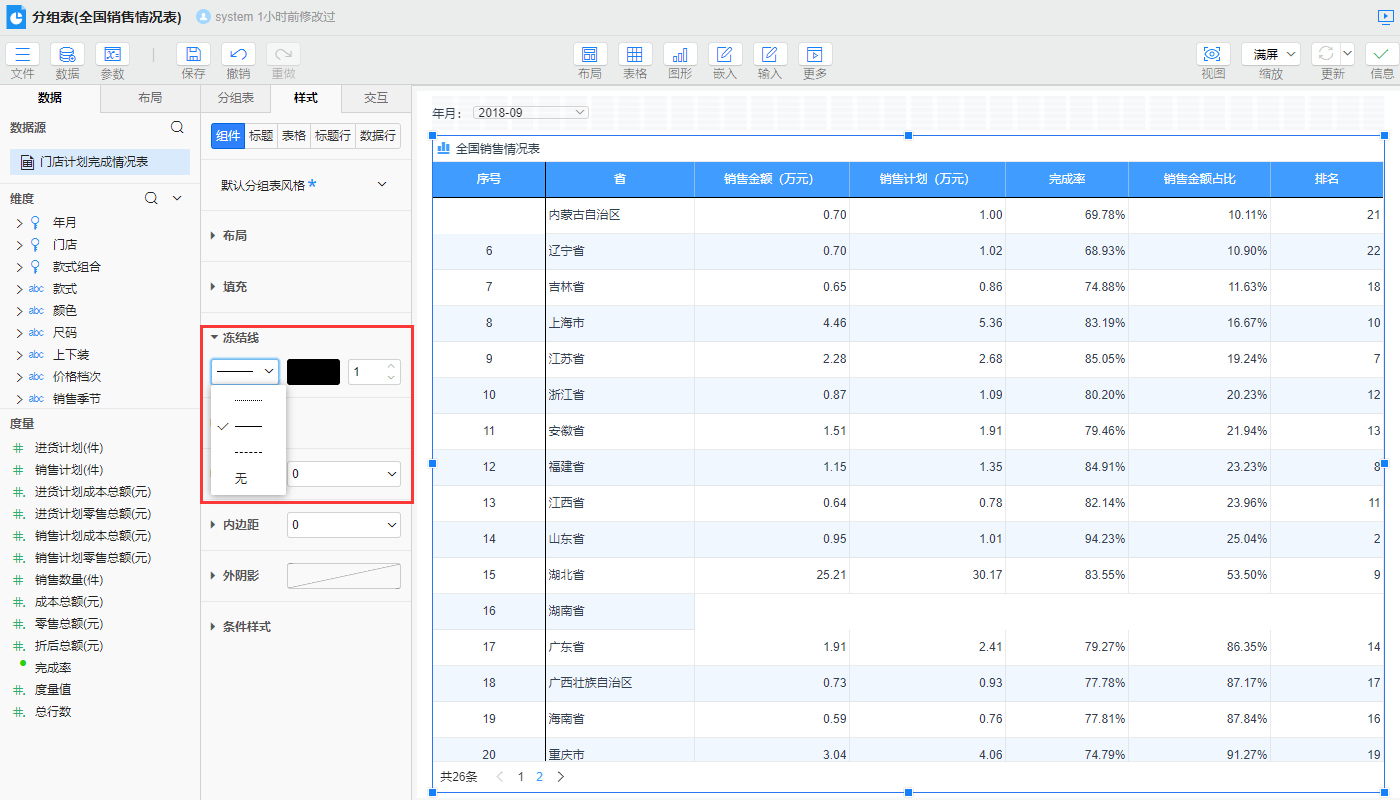Click the Save icon in toolbar
This screenshot has height=800, width=1400.
[193, 55]
